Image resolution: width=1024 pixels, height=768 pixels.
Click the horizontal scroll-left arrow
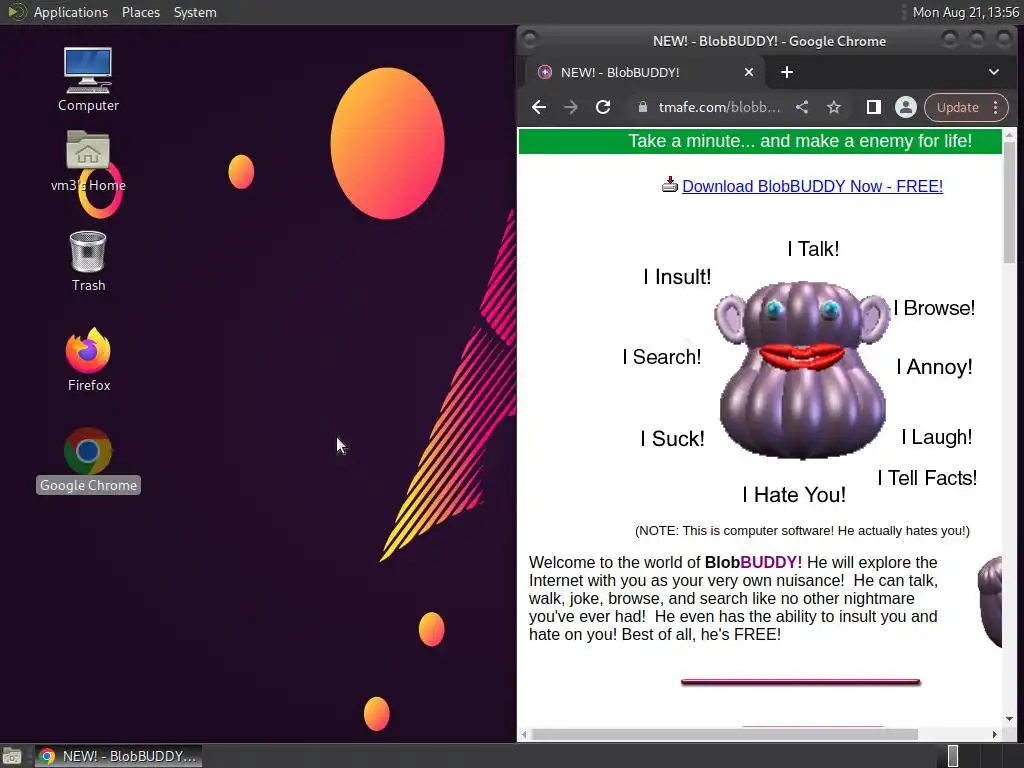524,734
